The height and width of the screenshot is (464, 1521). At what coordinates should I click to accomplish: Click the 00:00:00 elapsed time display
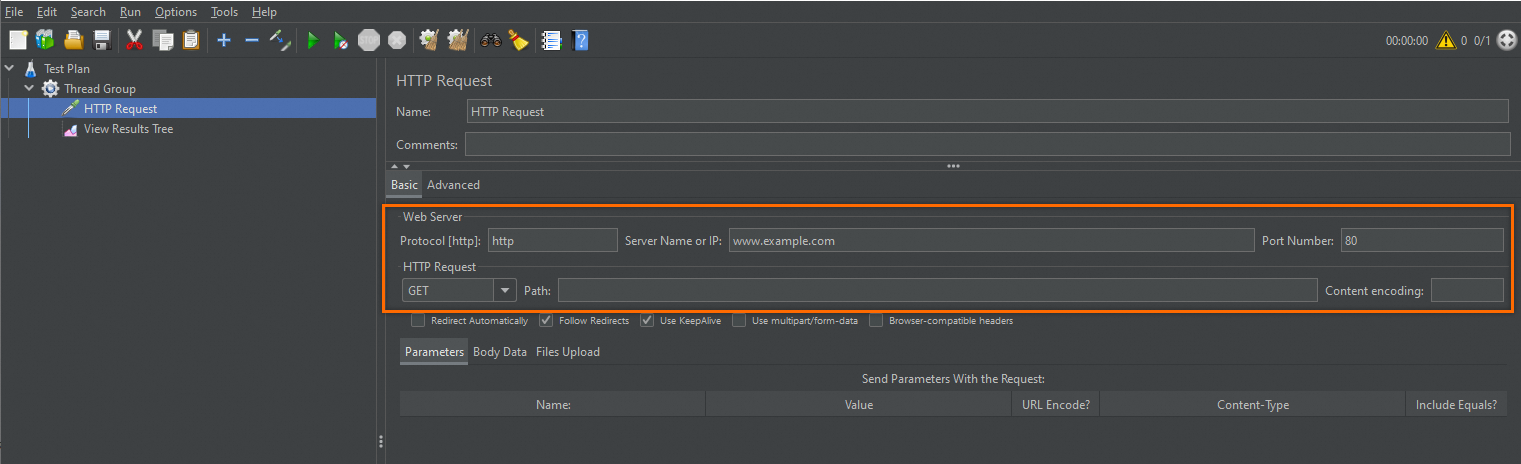coord(1406,41)
